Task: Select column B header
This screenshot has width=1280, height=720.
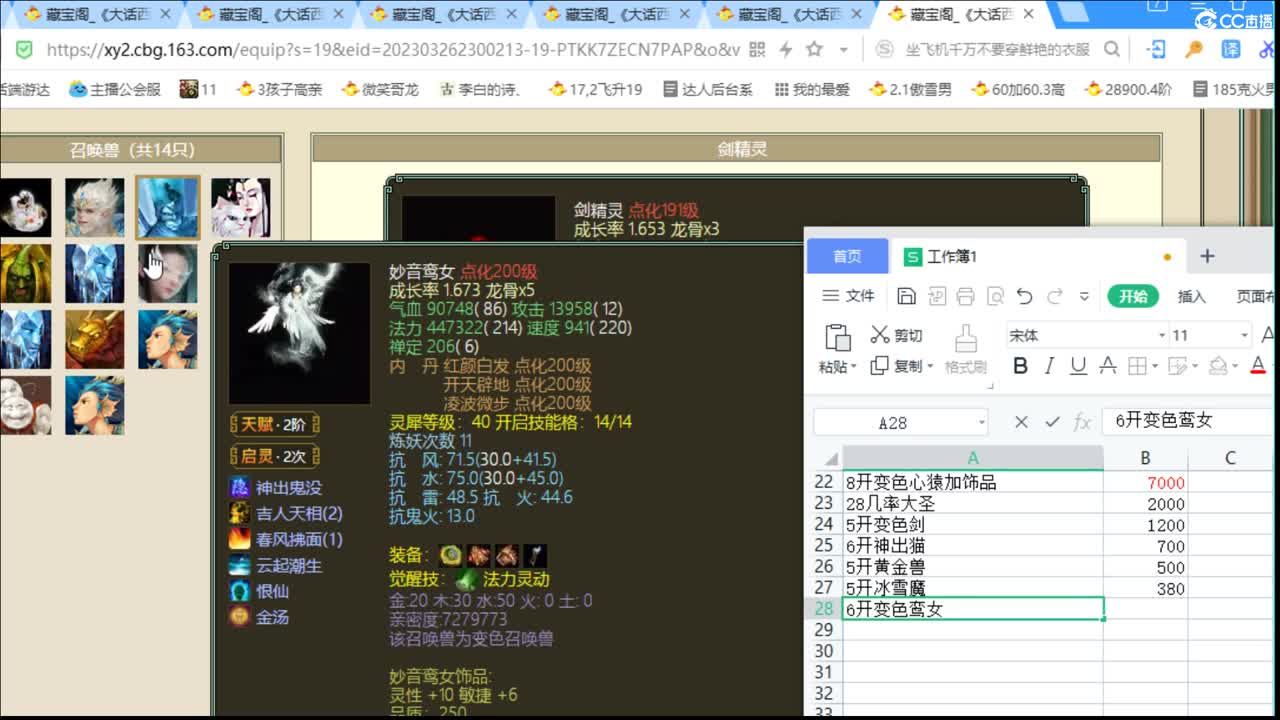Action: [1146, 458]
